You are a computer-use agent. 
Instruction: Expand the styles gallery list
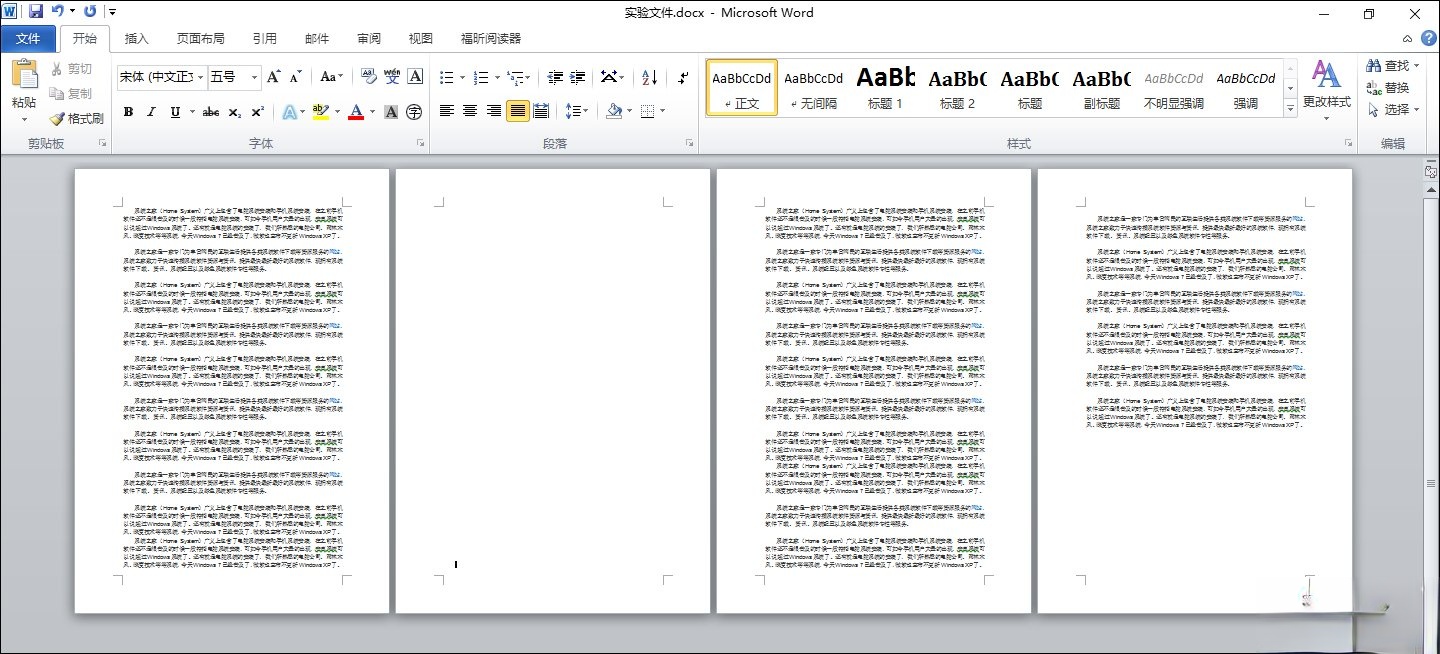click(x=1290, y=106)
